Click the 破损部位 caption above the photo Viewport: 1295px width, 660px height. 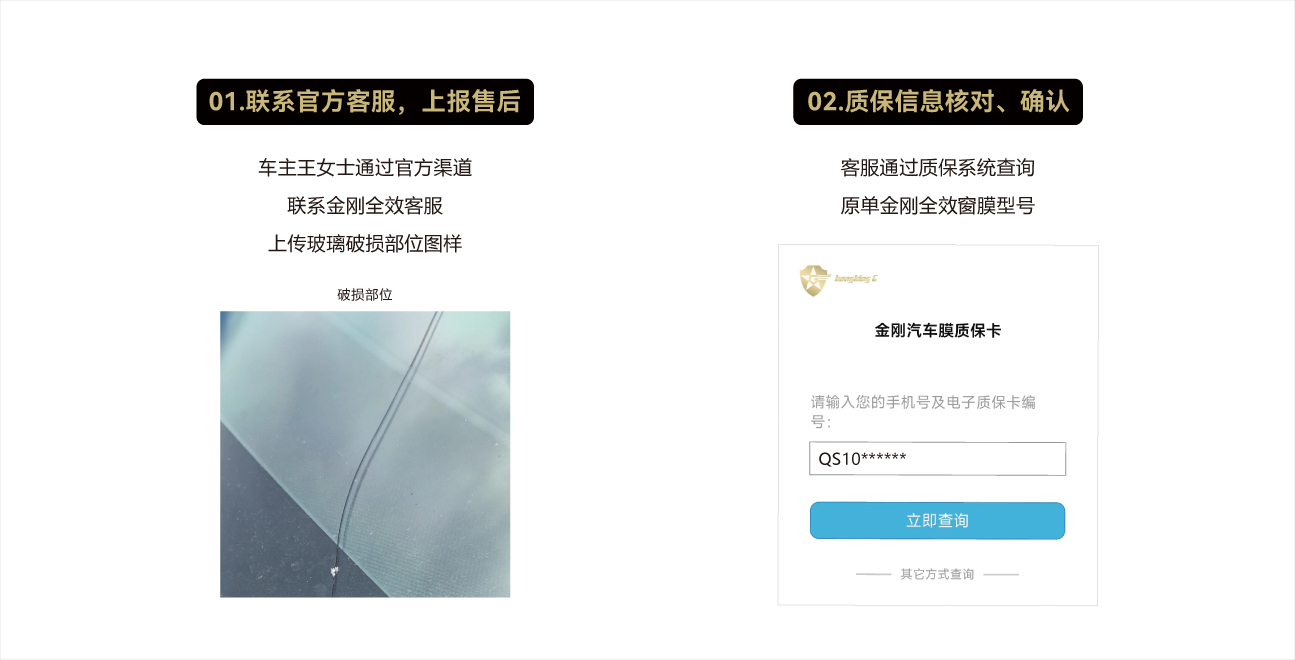point(365,295)
